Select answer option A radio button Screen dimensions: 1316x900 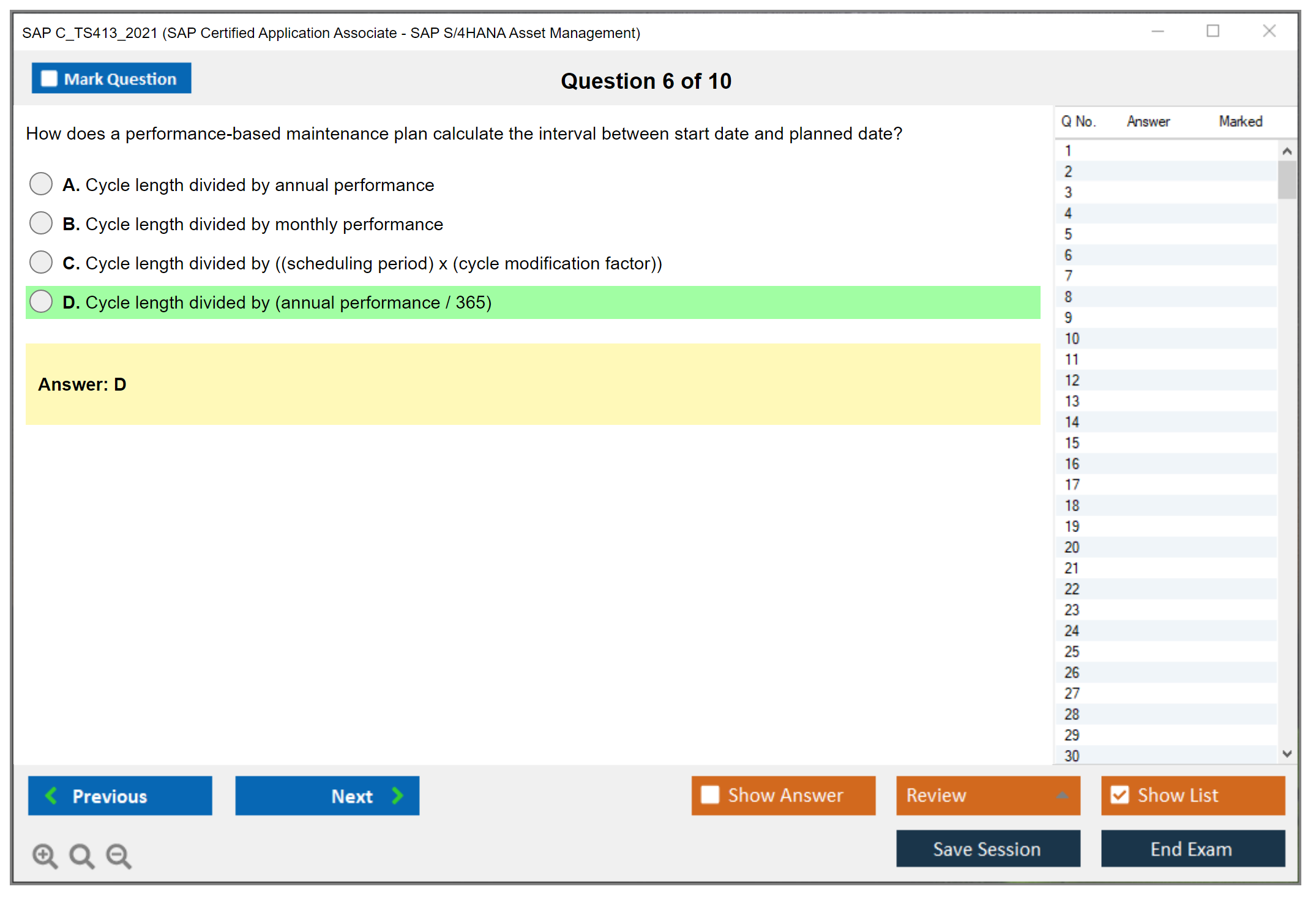41,184
